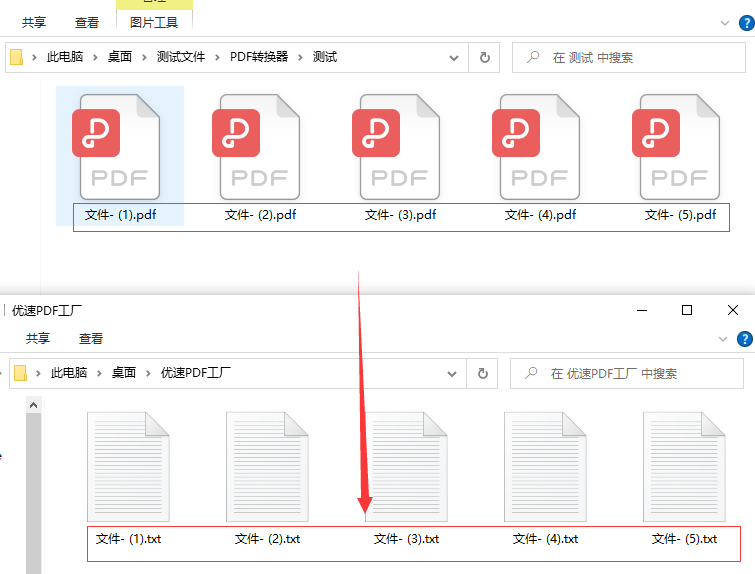
Task: Open 查看 tab in 优速PDF工厂 window
Action: point(91,339)
